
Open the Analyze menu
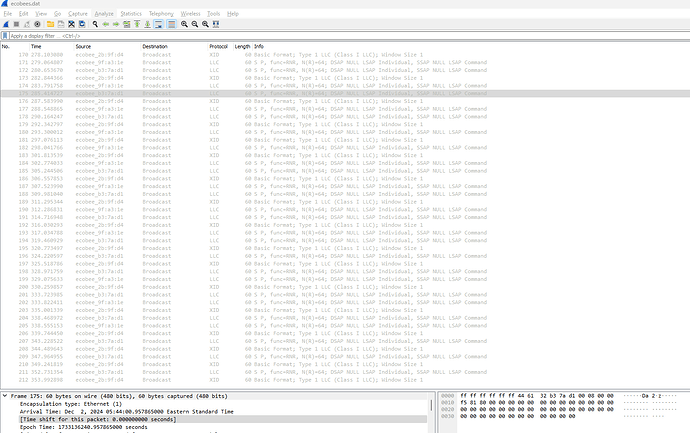(x=104, y=14)
